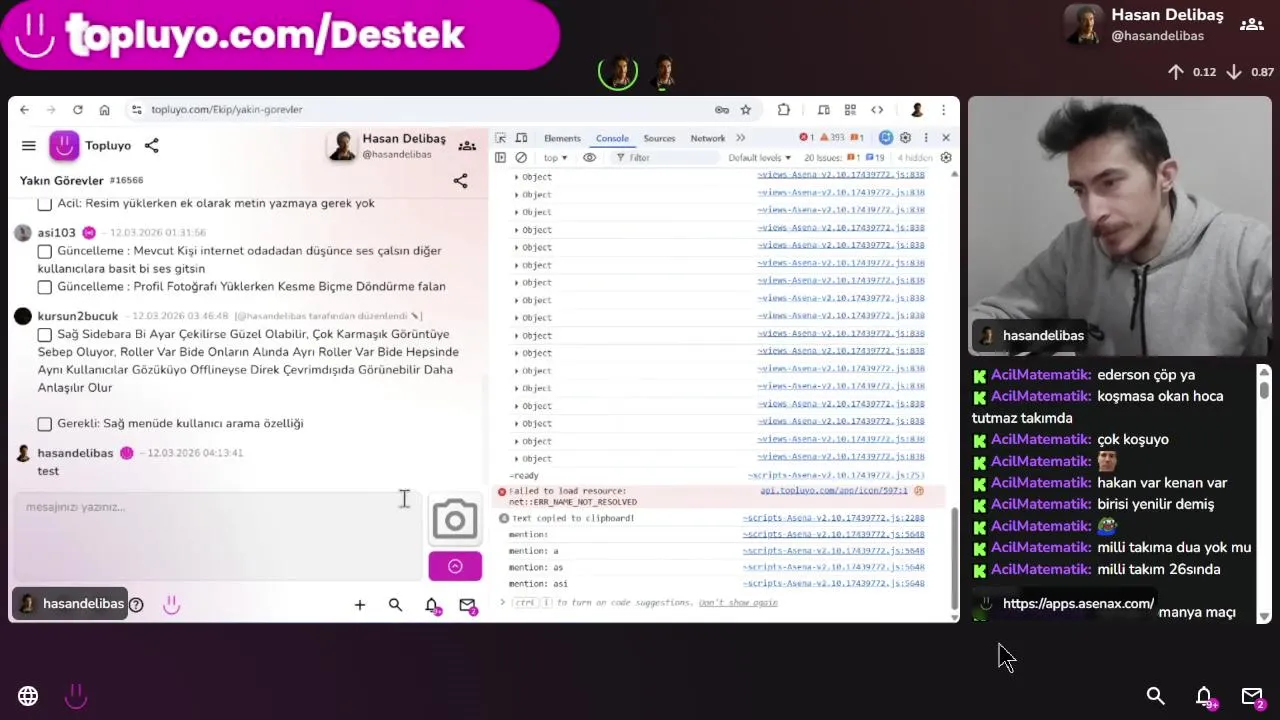Click the red 1 error counter
Viewport: 1280px width, 720px height.
coord(807,138)
